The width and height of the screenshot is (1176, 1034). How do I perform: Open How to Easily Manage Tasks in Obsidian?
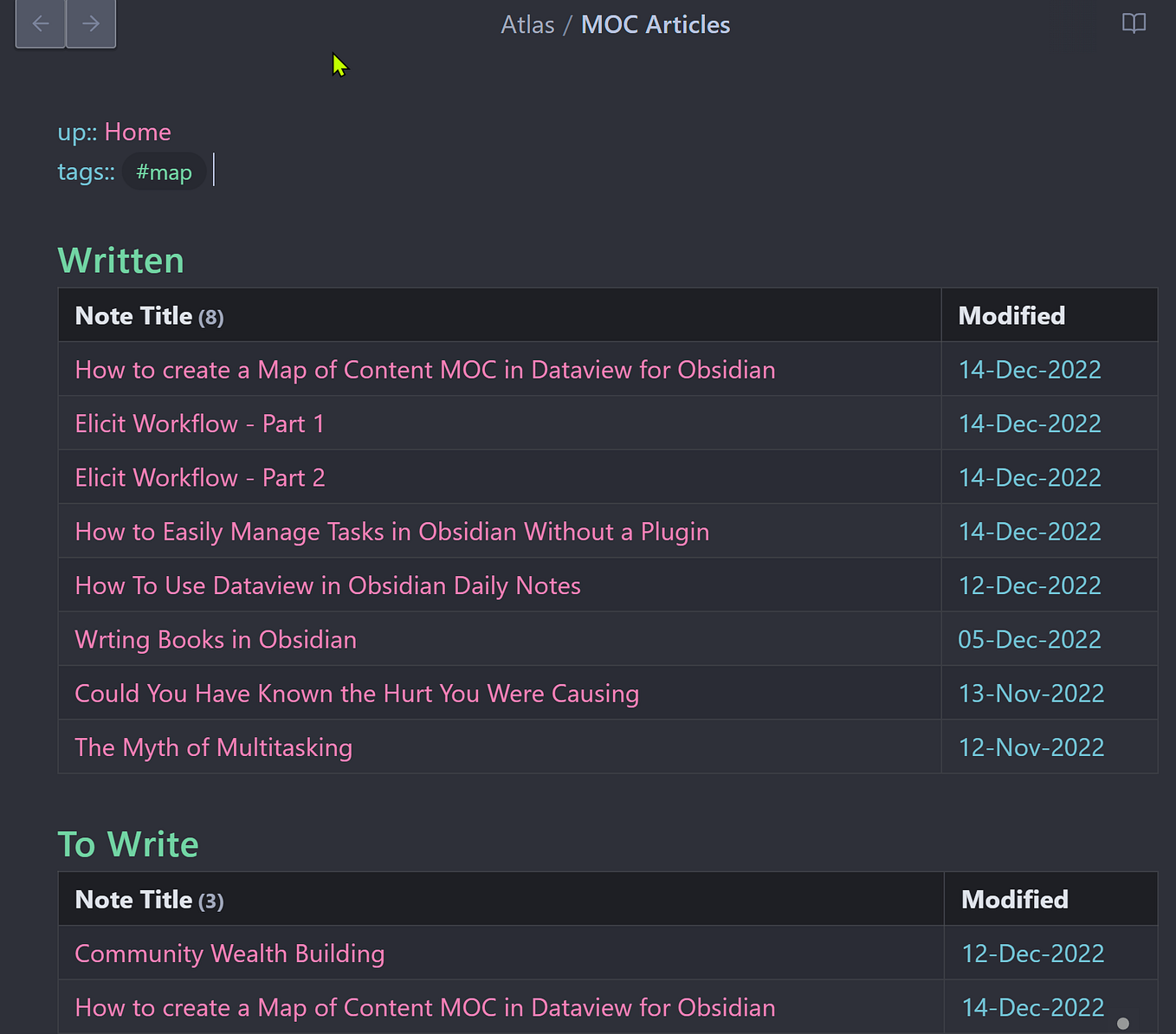pyautogui.click(x=391, y=531)
